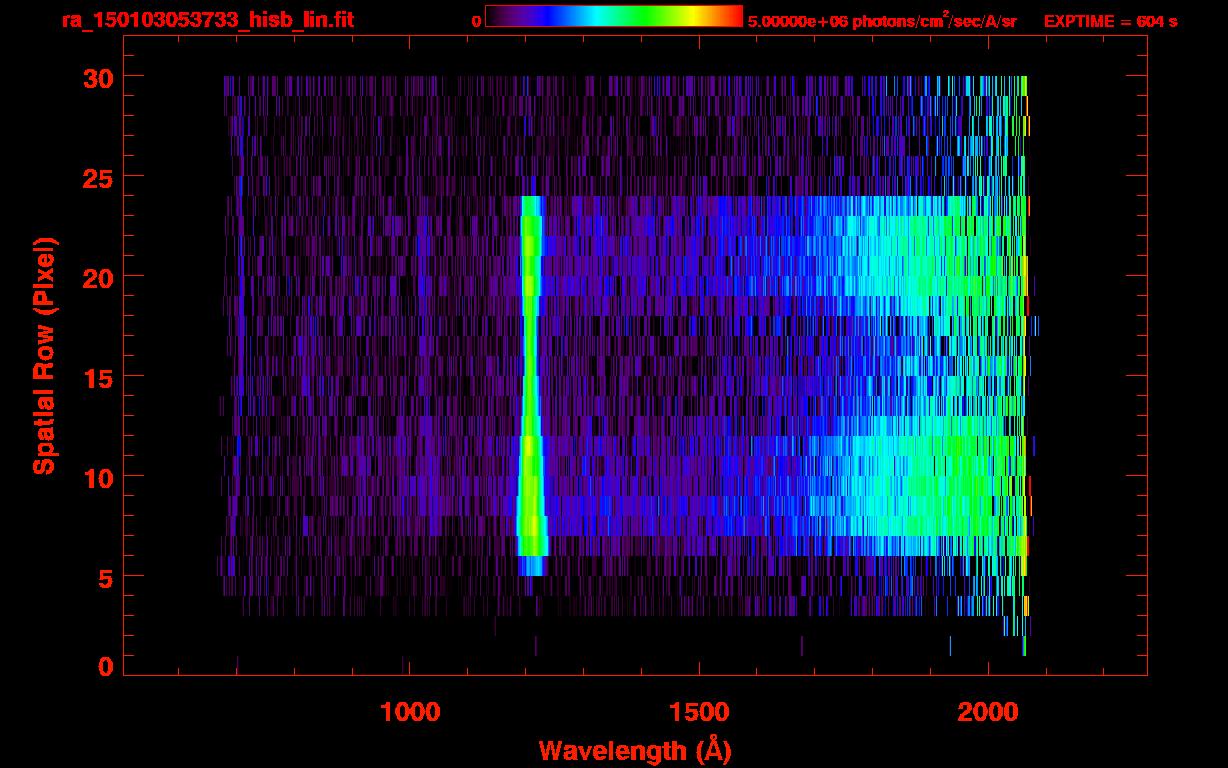Select the EXPTIME = 604 s label

pos(1110,21)
